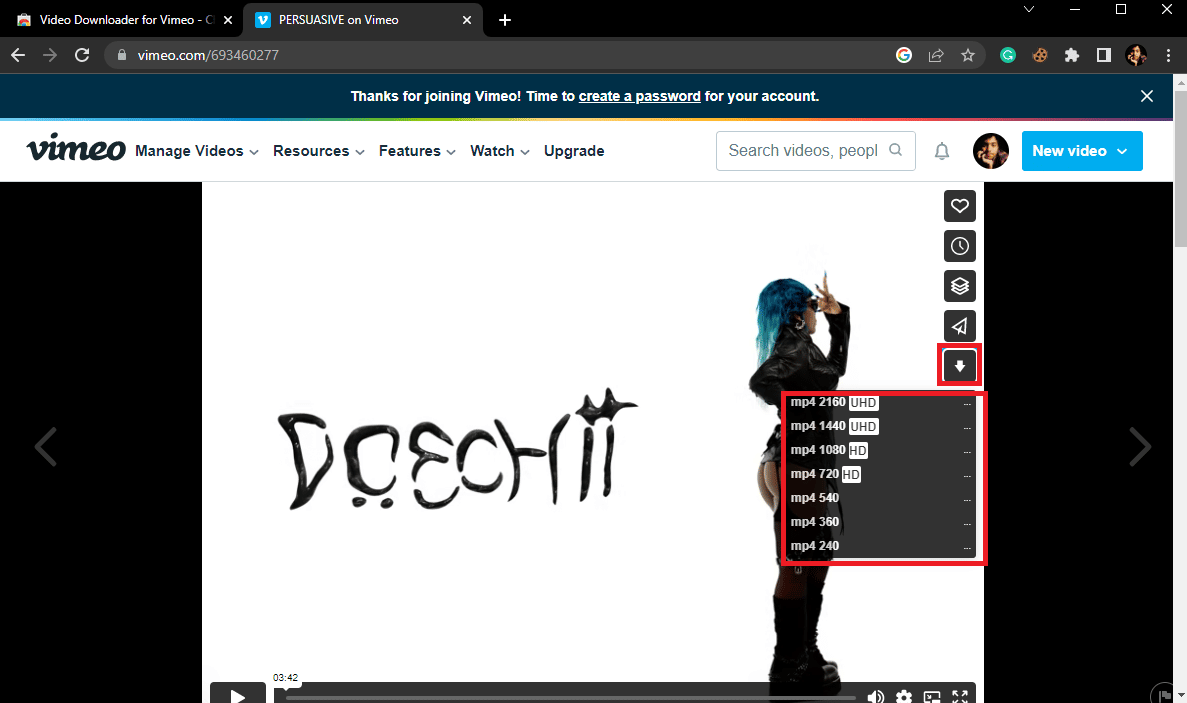Screen dimensions: 1187x703
Task: Open the Share this page icon
Action: 936,55
